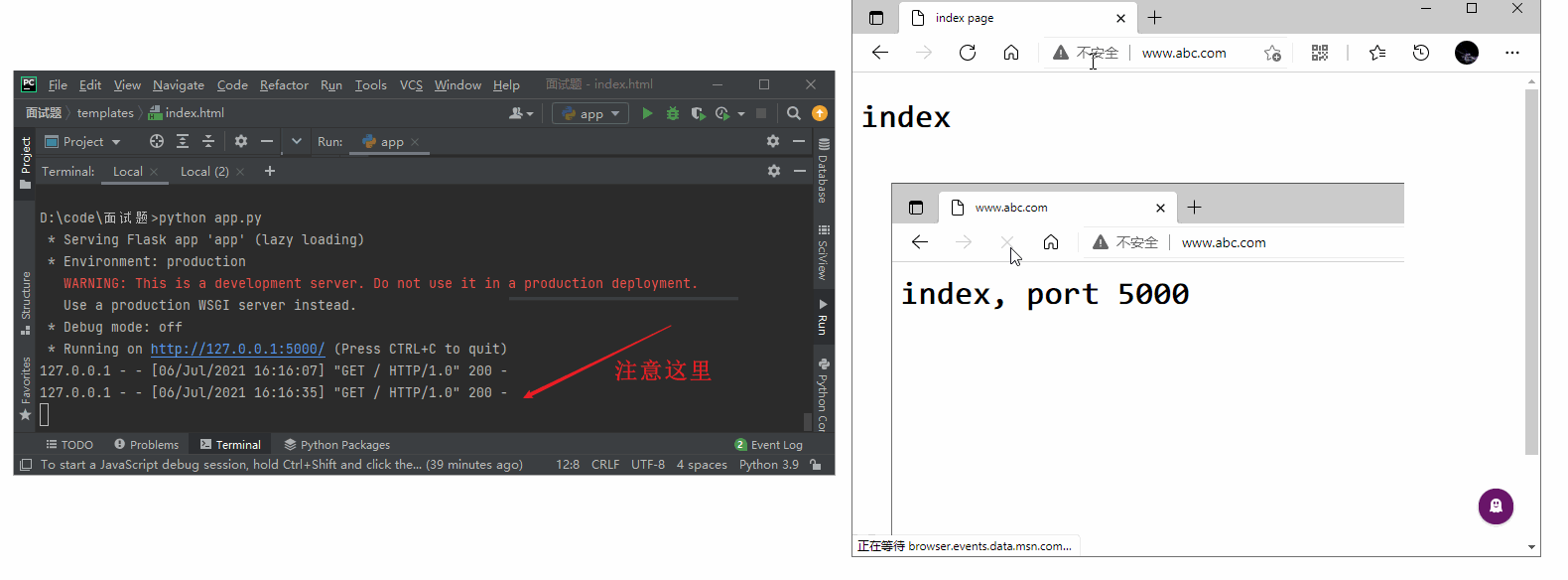Open Project panel gear settings

click(241, 141)
